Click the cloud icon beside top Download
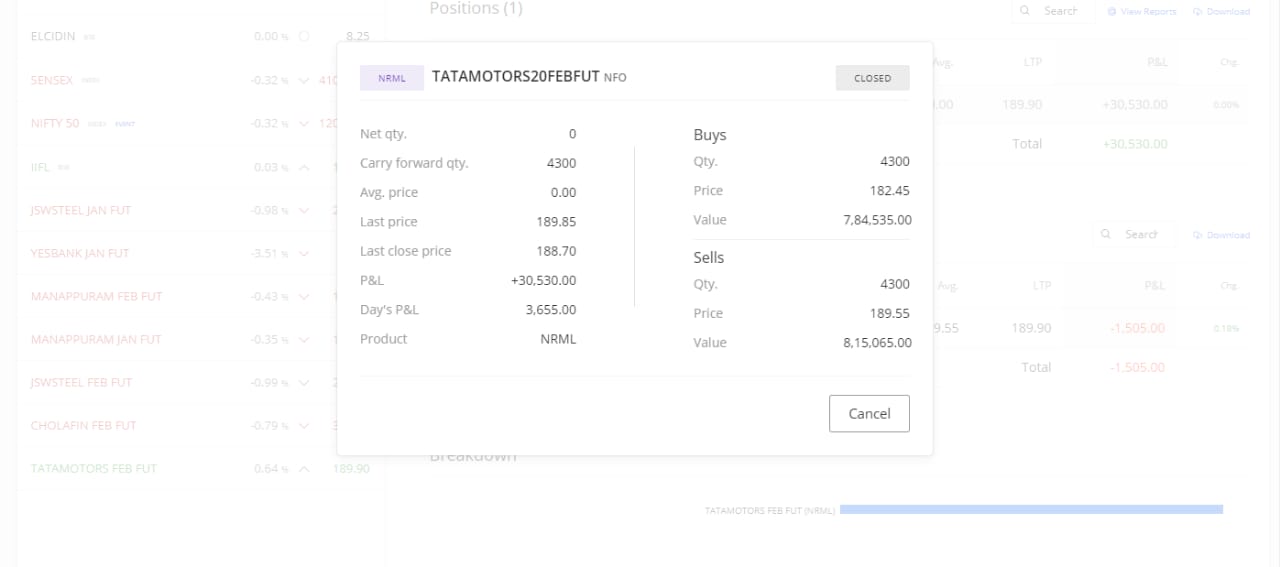Screen dimensions: 1280x567 pyautogui.click(x=1198, y=12)
